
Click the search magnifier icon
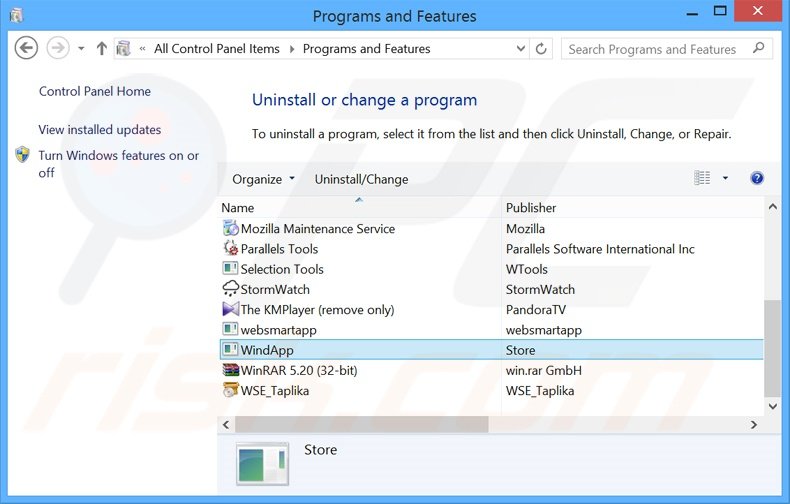click(758, 48)
